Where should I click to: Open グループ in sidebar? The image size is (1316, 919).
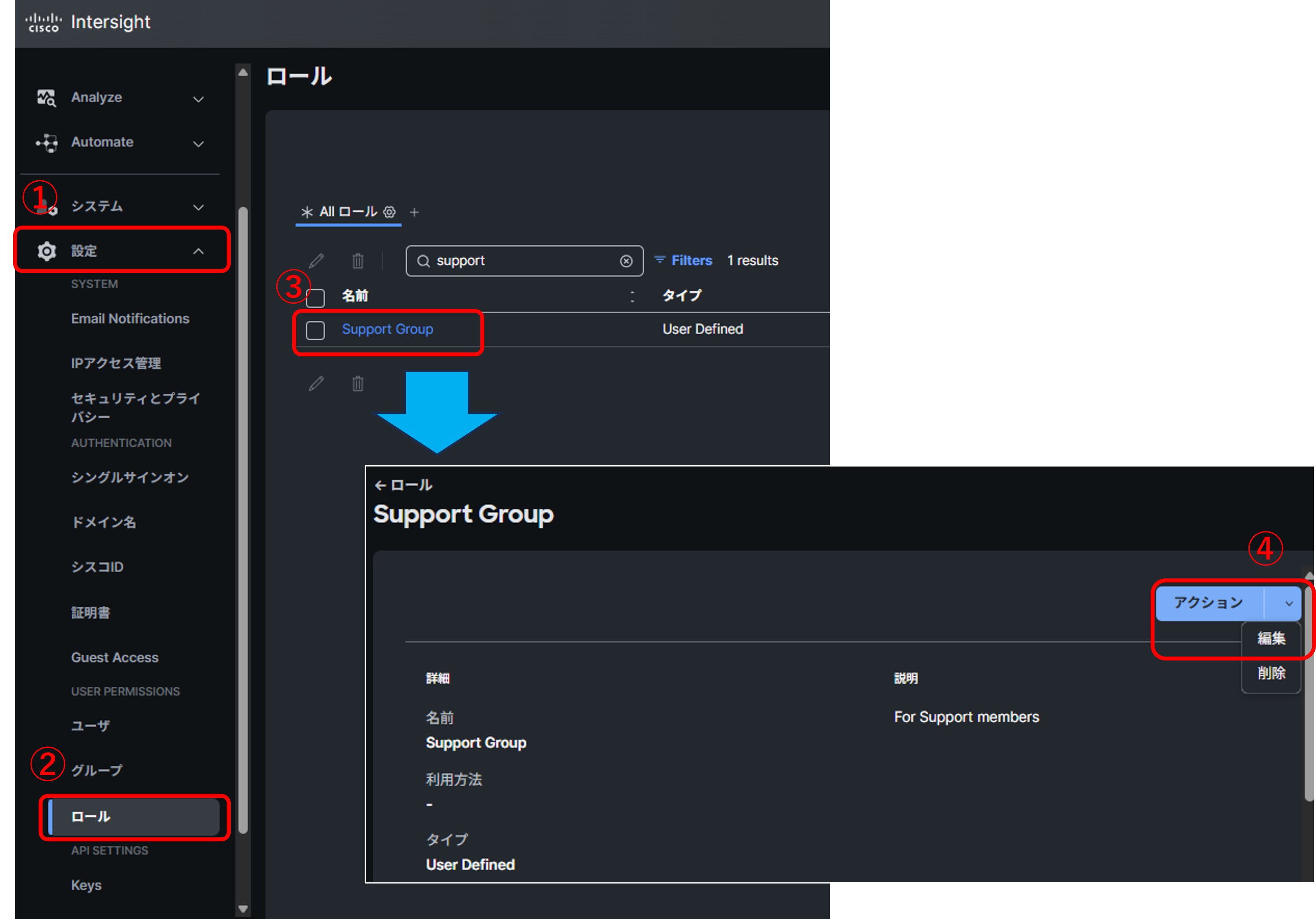[97, 770]
